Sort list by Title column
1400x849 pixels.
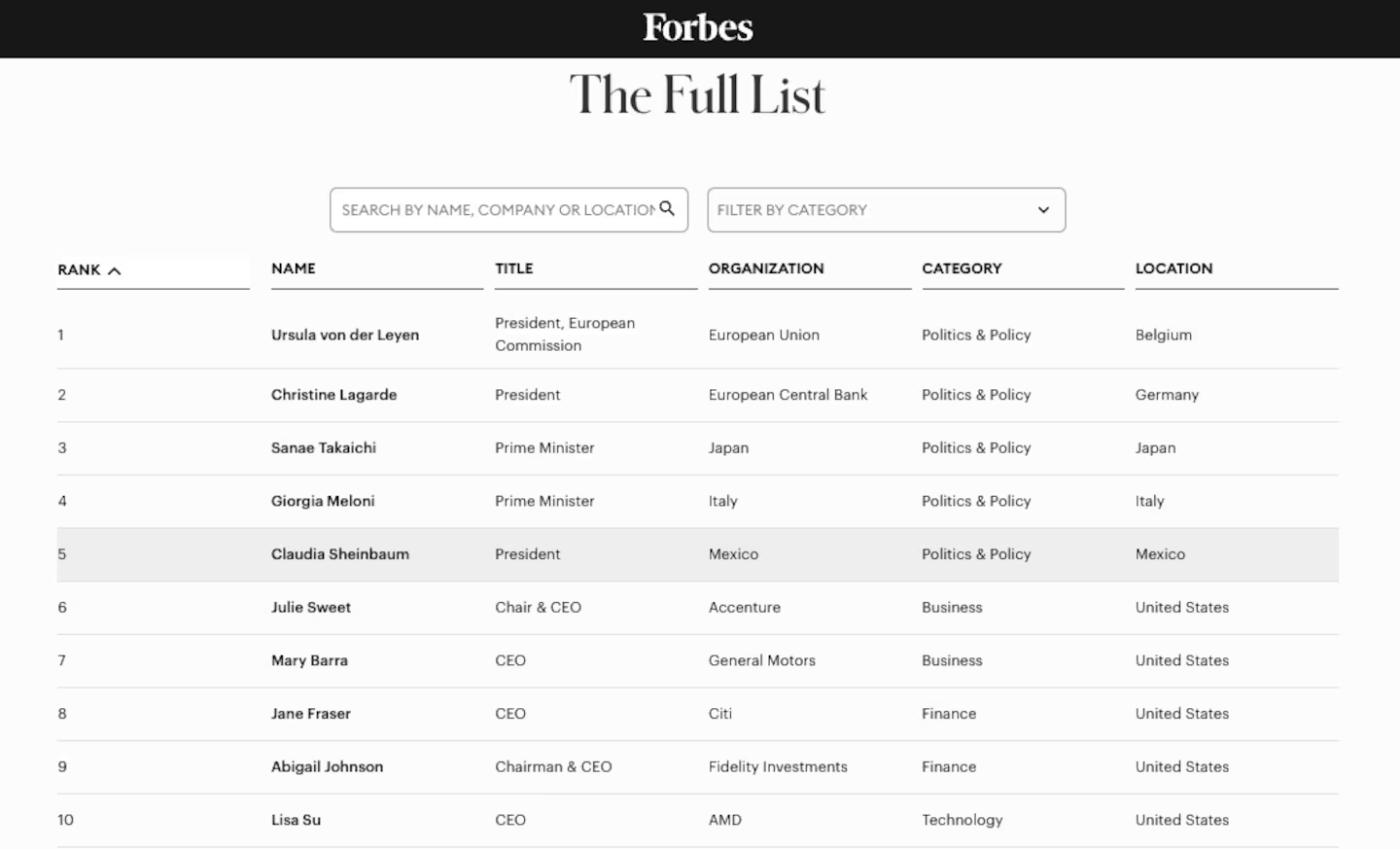pyautogui.click(x=514, y=268)
